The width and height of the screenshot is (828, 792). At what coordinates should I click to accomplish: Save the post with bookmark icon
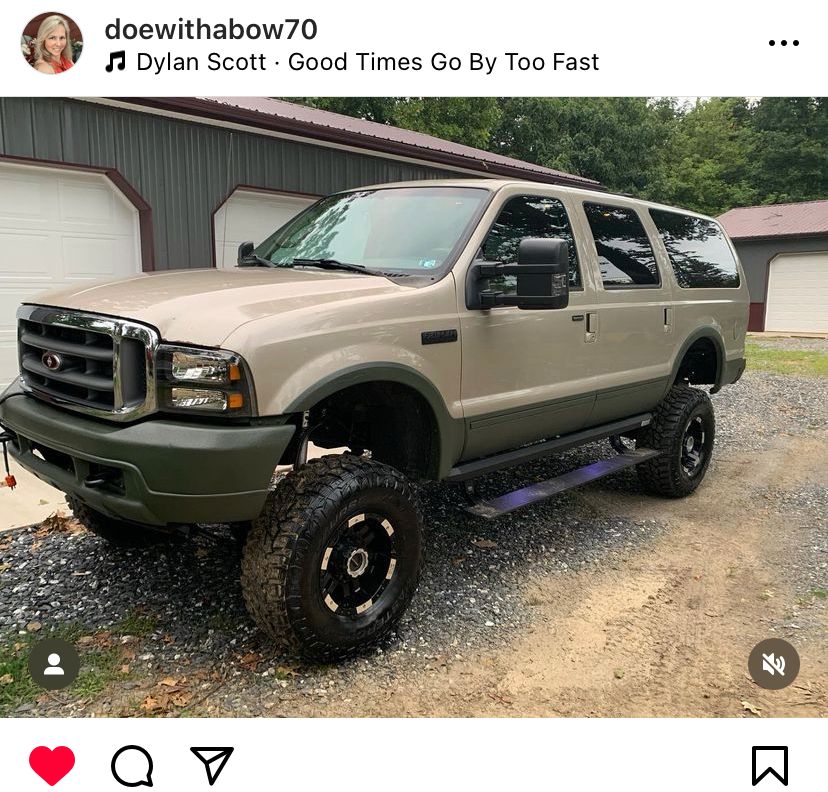pos(770,766)
